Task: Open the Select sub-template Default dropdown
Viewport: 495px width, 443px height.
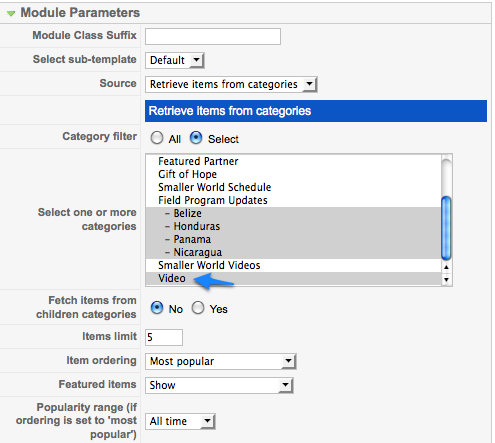Action: (x=174, y=60)
